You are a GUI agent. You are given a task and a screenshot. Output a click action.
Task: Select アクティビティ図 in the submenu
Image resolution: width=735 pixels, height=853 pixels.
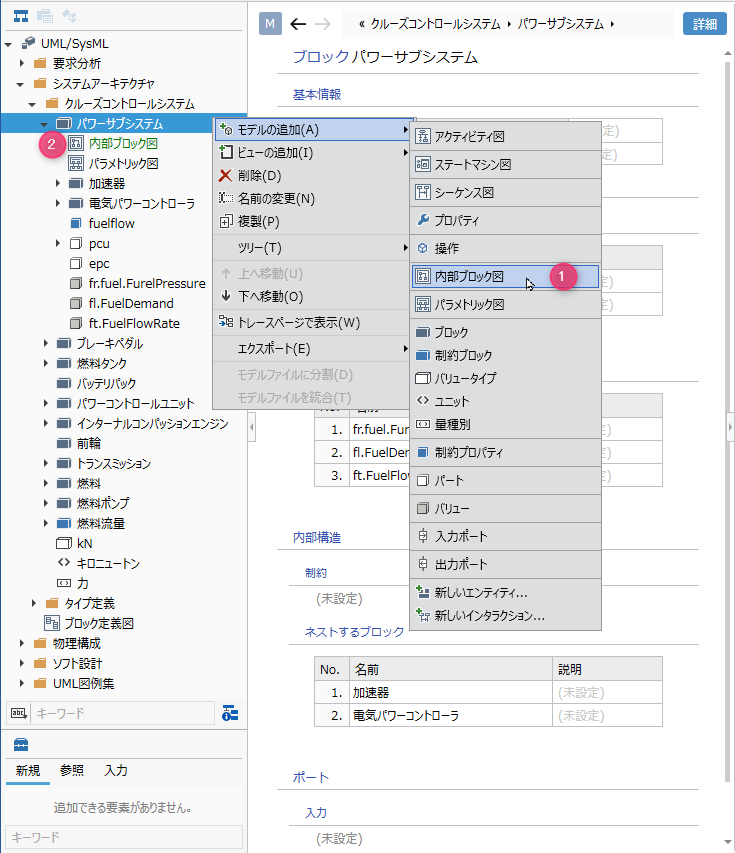[505, 137]
